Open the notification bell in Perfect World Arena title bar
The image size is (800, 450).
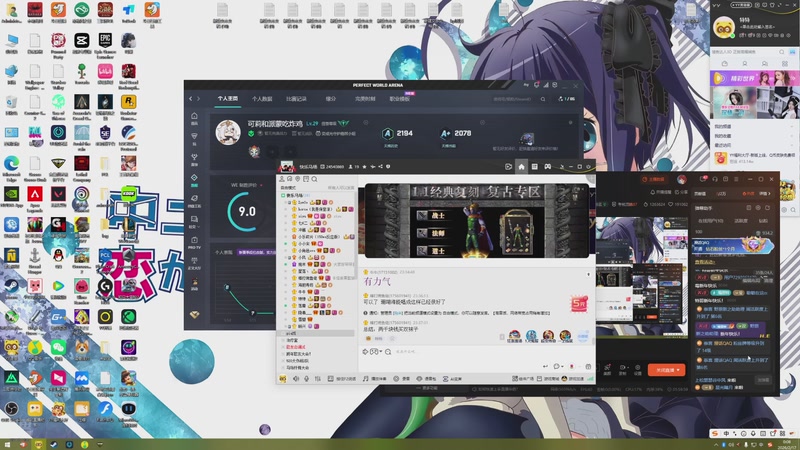click(536, 85)
